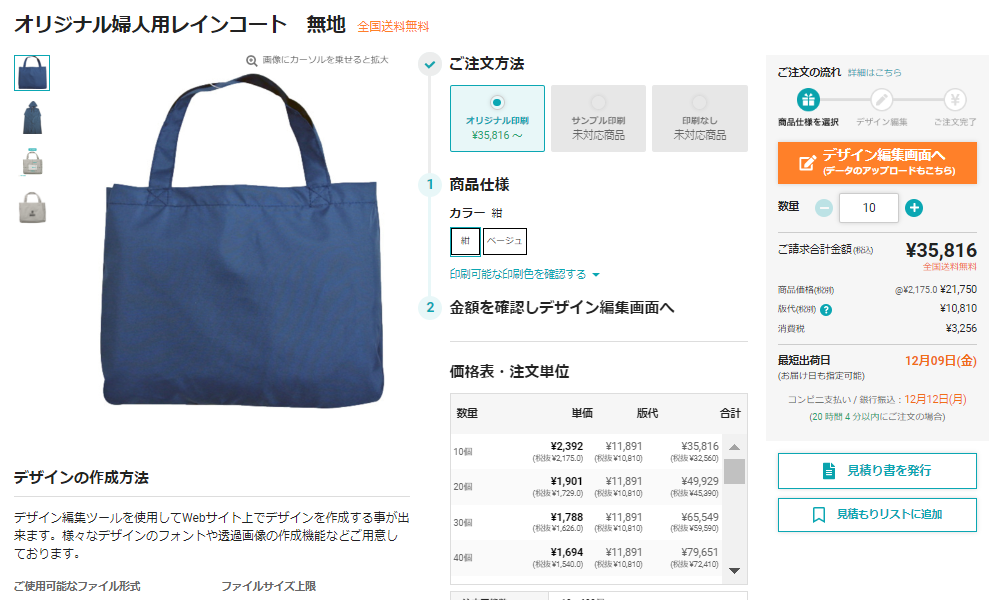Click the minus icon to decrease quantity
The height and width of the screenshot is (600, 997).
[x=824, y=208]
